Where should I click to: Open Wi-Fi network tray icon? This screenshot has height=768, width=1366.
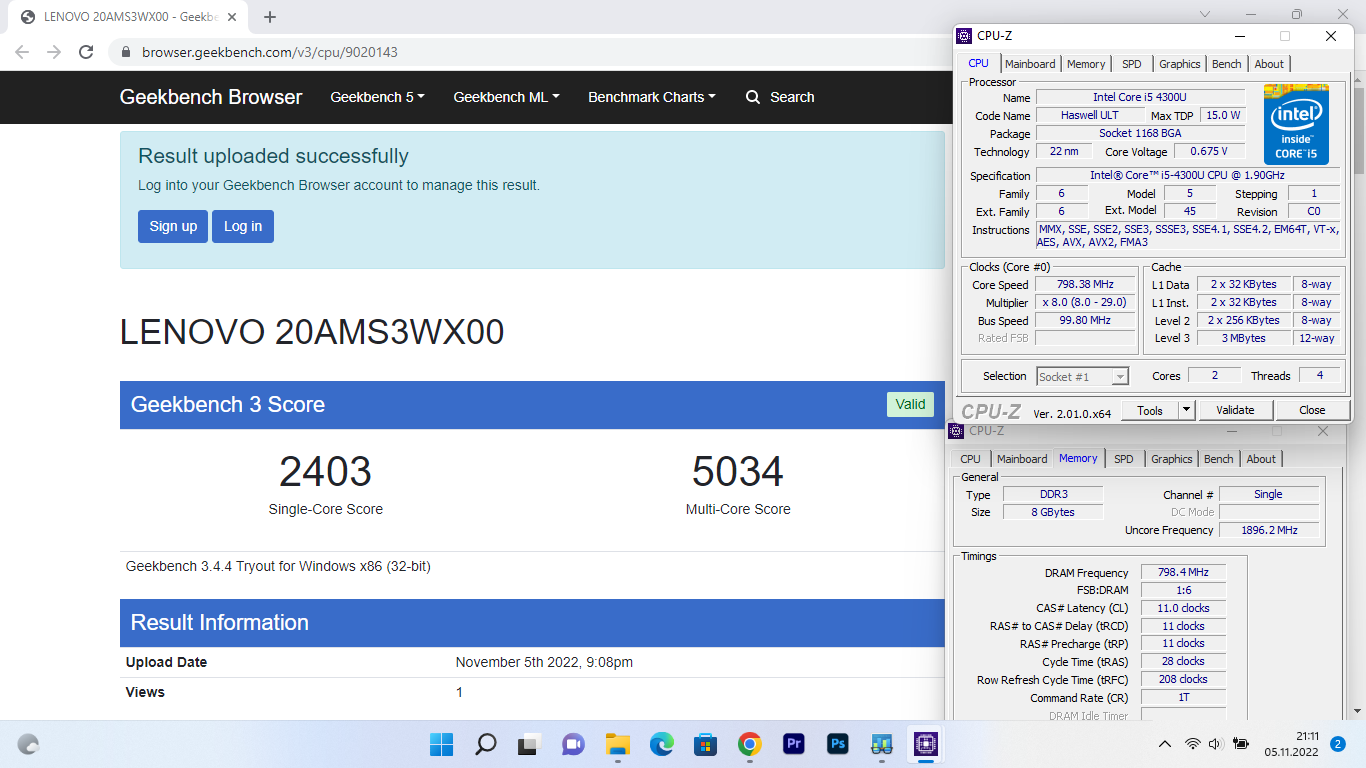point(1192,744)
